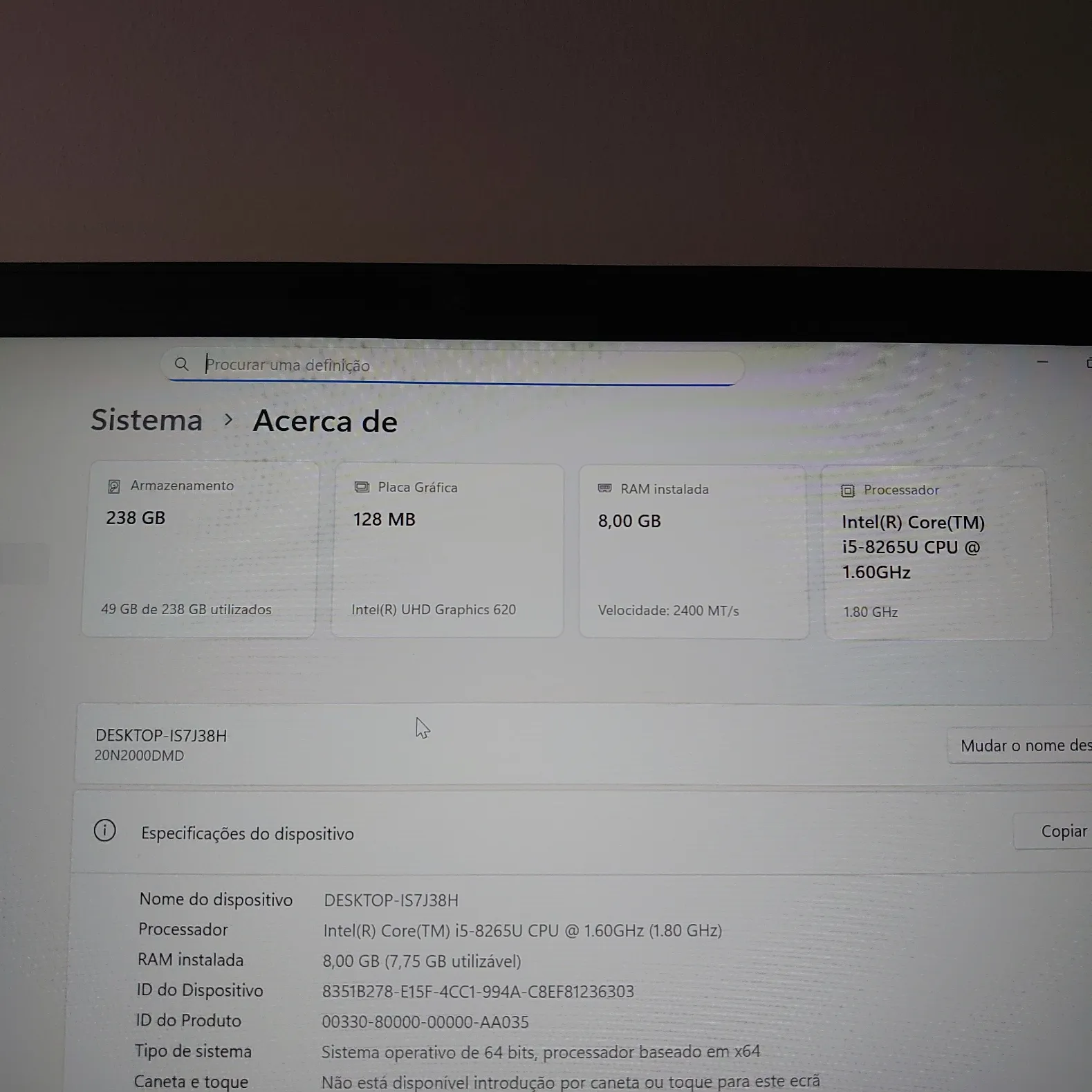
Task: Open the Armazenamento storage card
Action: [x=199, y=549]
